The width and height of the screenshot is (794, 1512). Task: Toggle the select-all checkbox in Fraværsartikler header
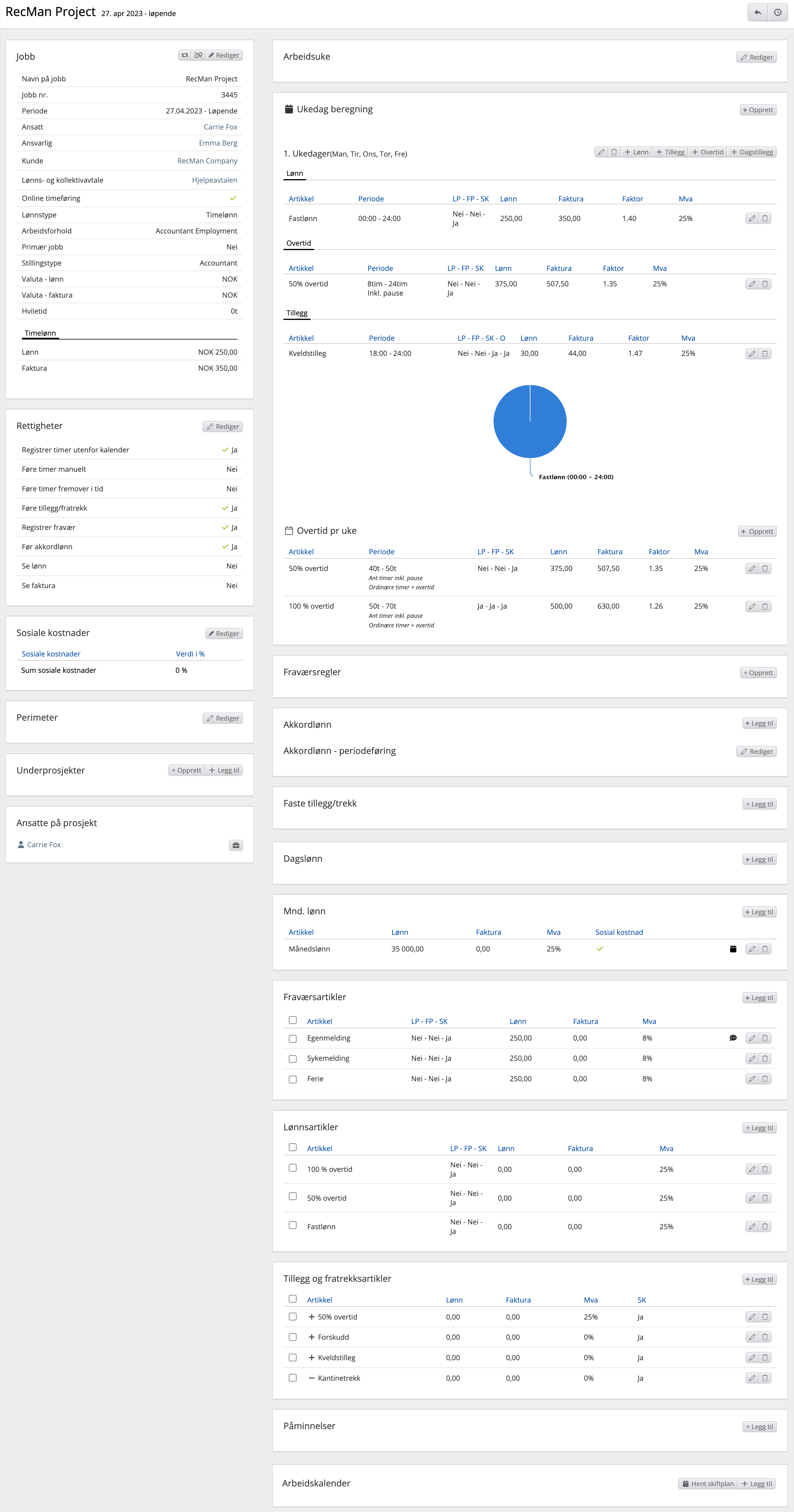(x=292, y=1020)
